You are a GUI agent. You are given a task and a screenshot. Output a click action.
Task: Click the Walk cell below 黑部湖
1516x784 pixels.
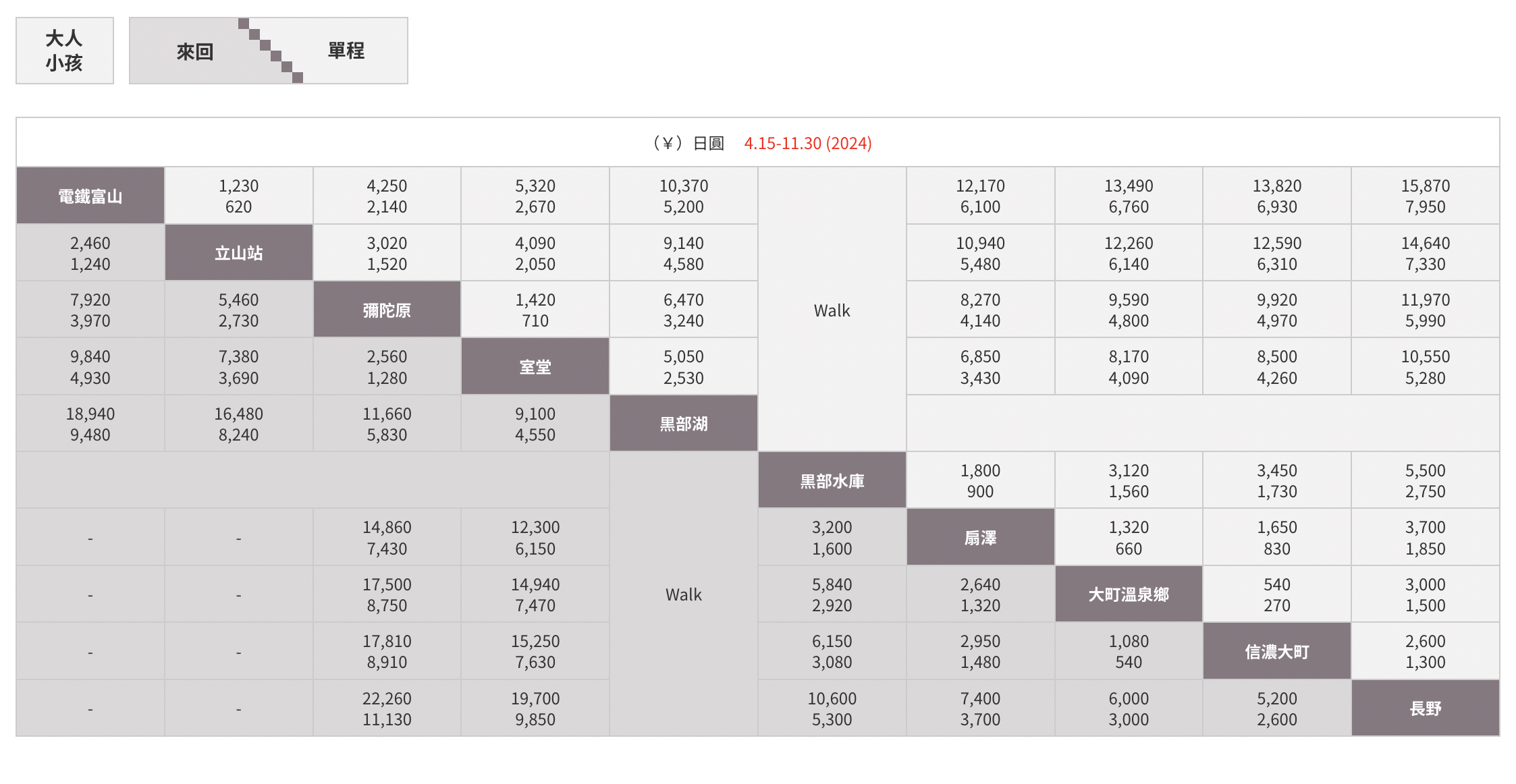point(683,594)
